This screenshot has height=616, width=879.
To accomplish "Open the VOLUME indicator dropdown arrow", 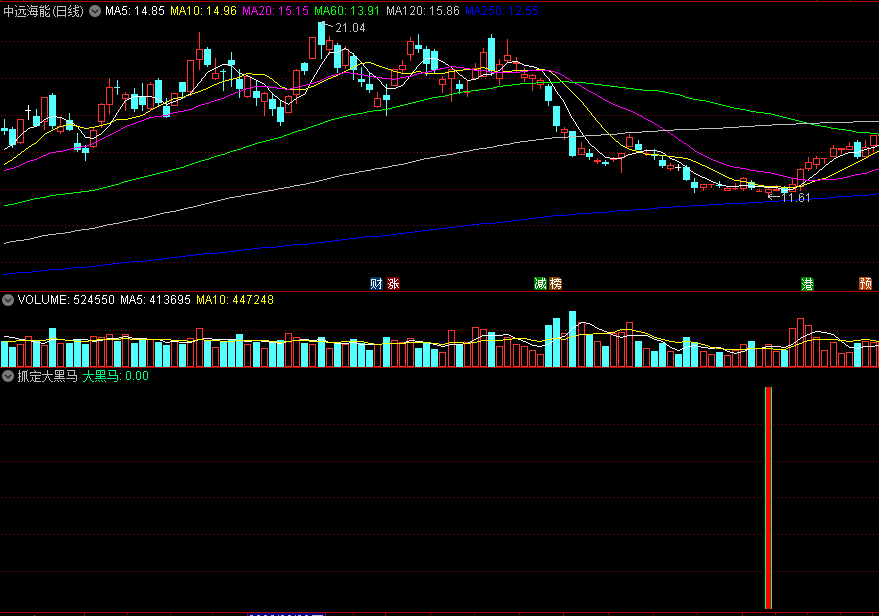I will [8, 300].
